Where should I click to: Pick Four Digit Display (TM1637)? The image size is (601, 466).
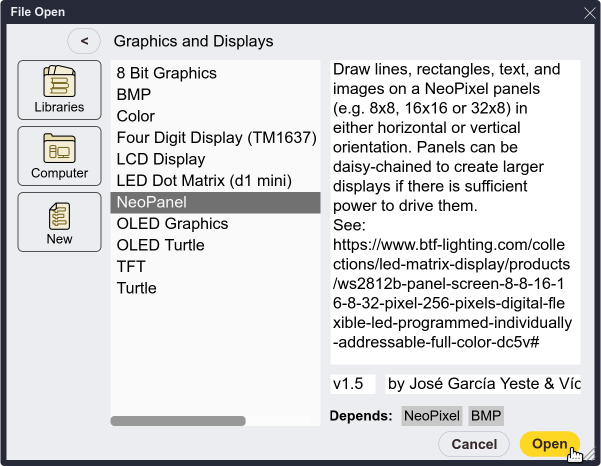point(216,138)
